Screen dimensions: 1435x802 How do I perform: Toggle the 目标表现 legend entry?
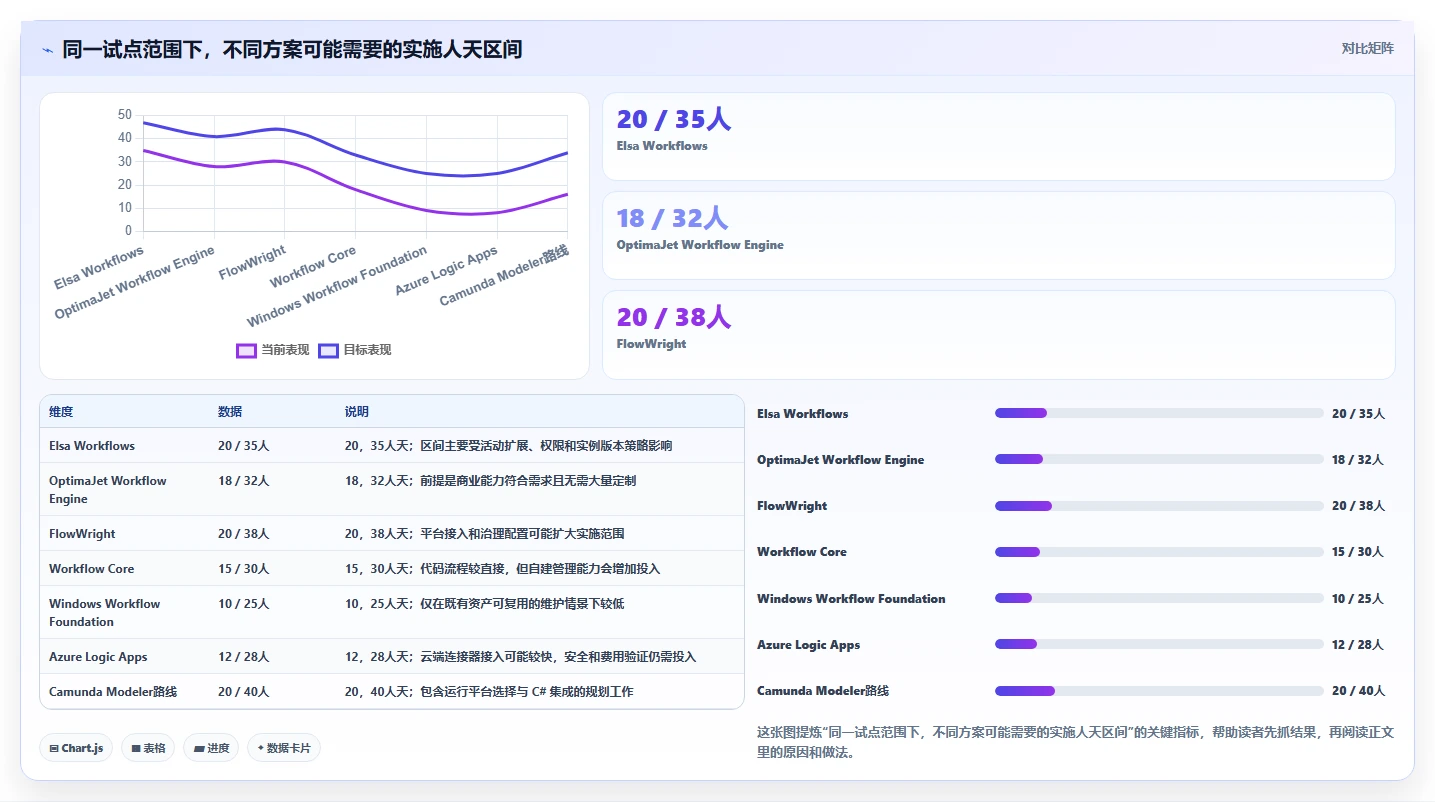(355, 350)
